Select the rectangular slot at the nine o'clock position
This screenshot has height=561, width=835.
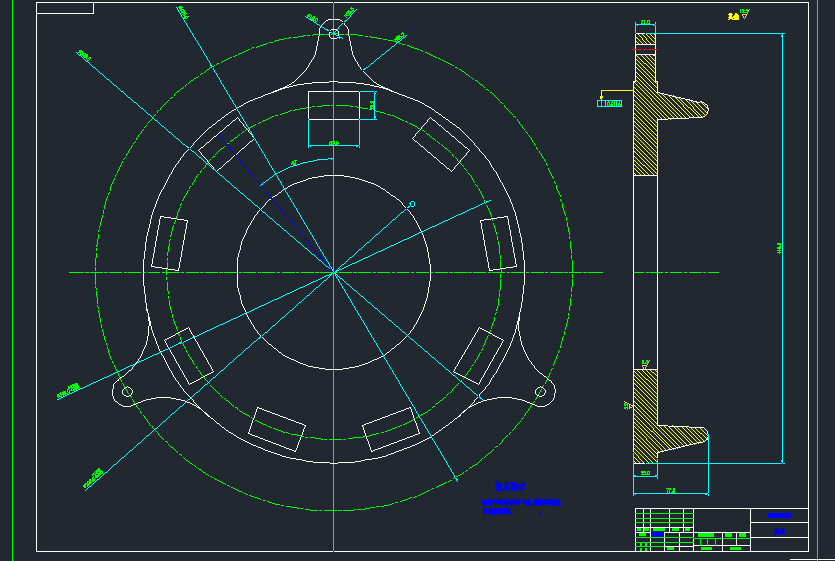point(169,243)
